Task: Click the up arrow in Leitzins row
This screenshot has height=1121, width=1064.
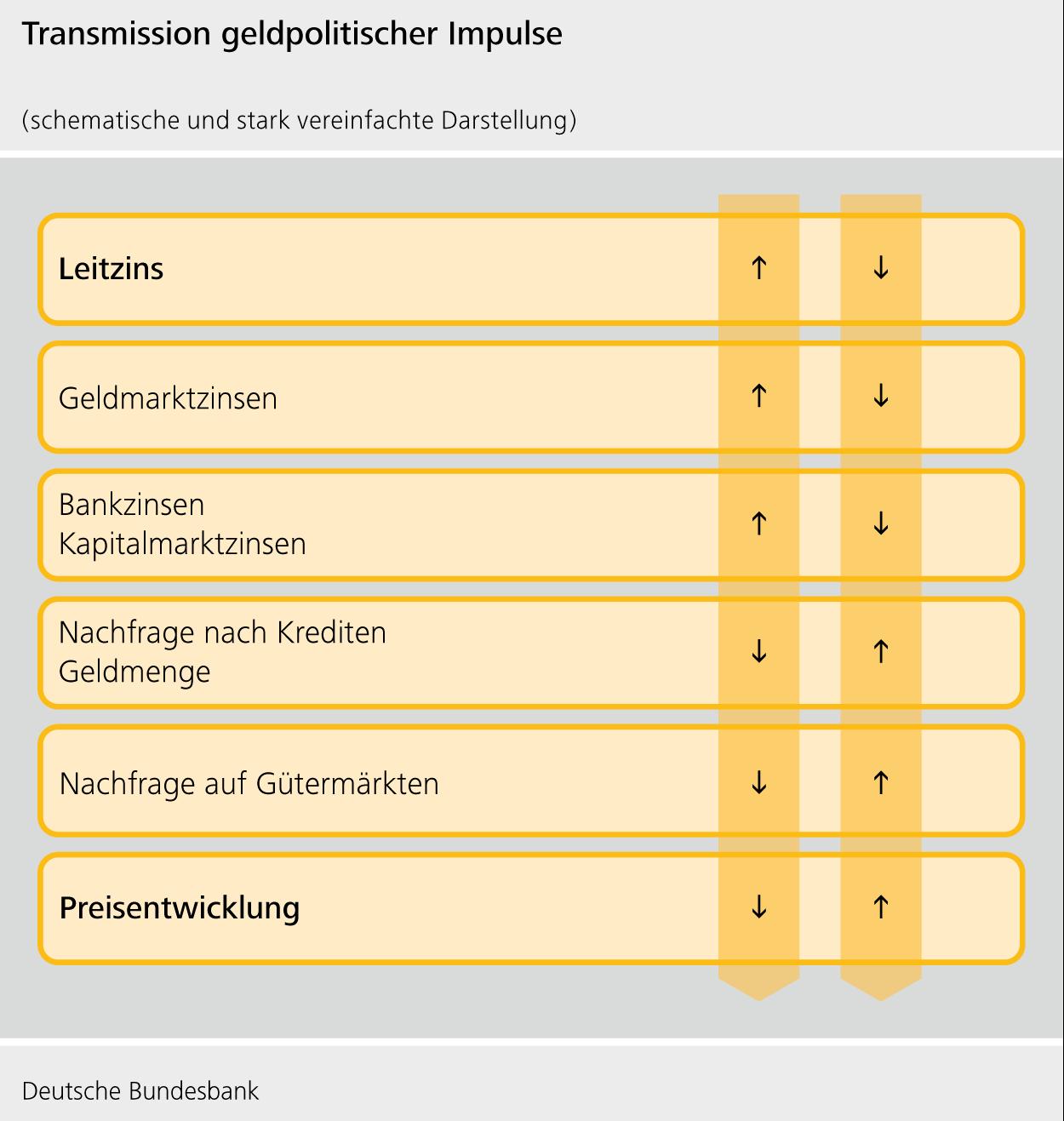Action: pos(758,269)
